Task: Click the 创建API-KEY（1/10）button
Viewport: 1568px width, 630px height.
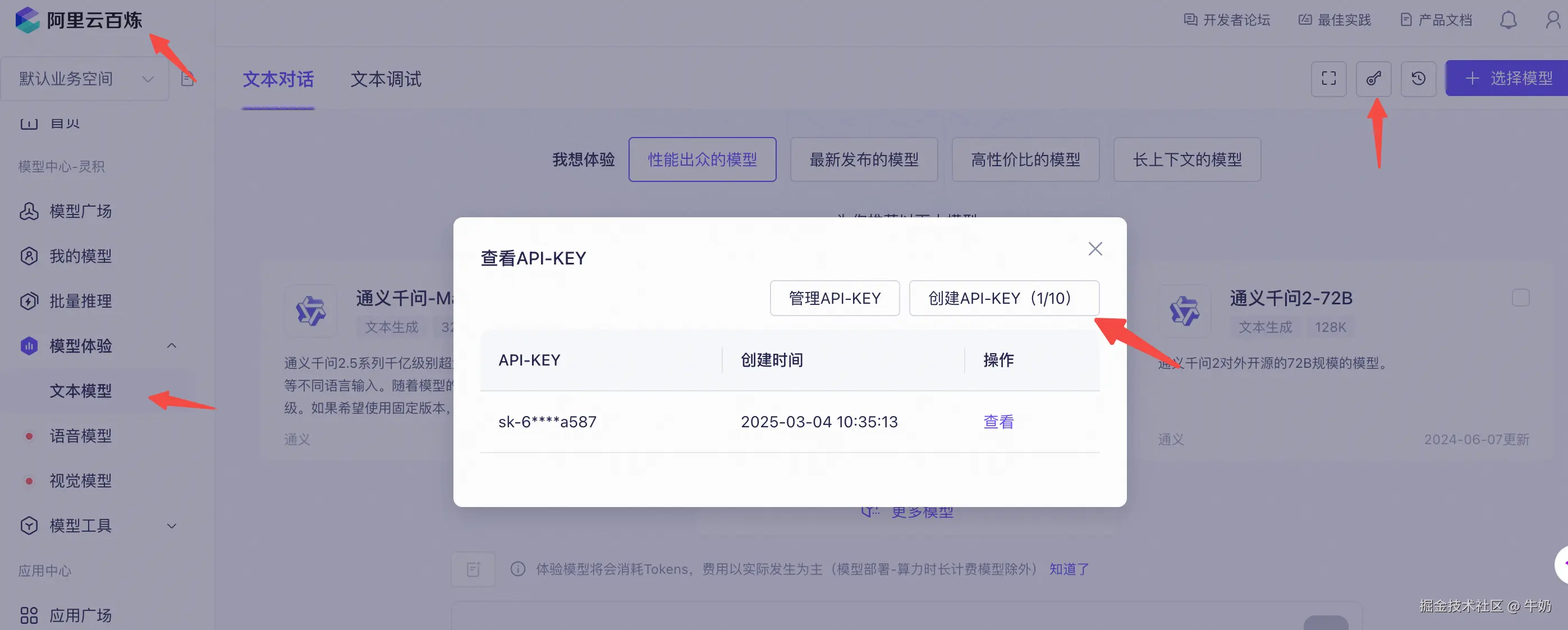Action: (1004, 298)
